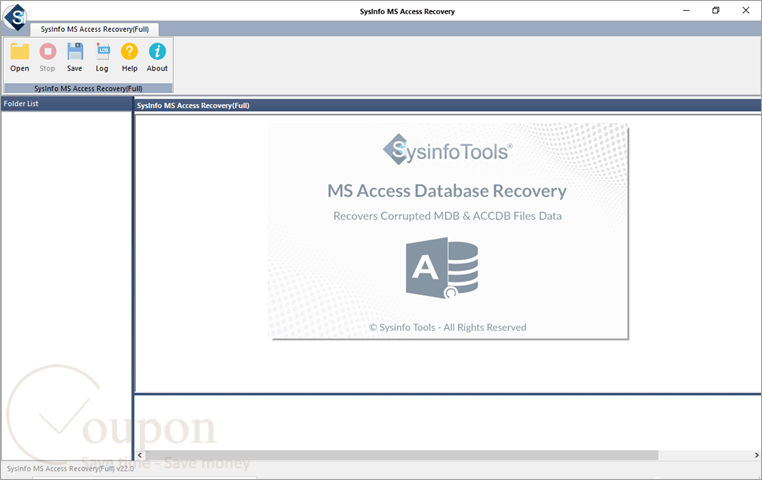Restore down the application window

716,11
